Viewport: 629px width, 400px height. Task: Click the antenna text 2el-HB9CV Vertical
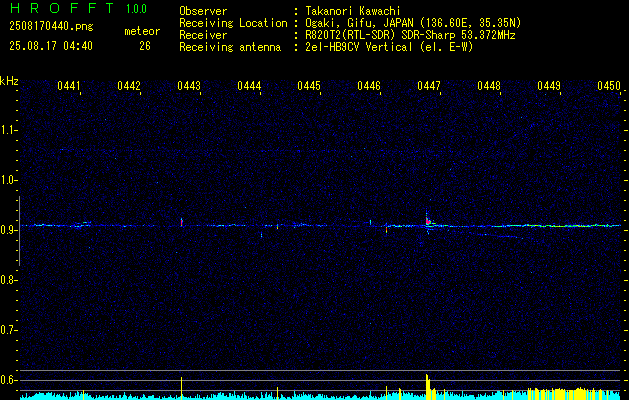[359, 47]
